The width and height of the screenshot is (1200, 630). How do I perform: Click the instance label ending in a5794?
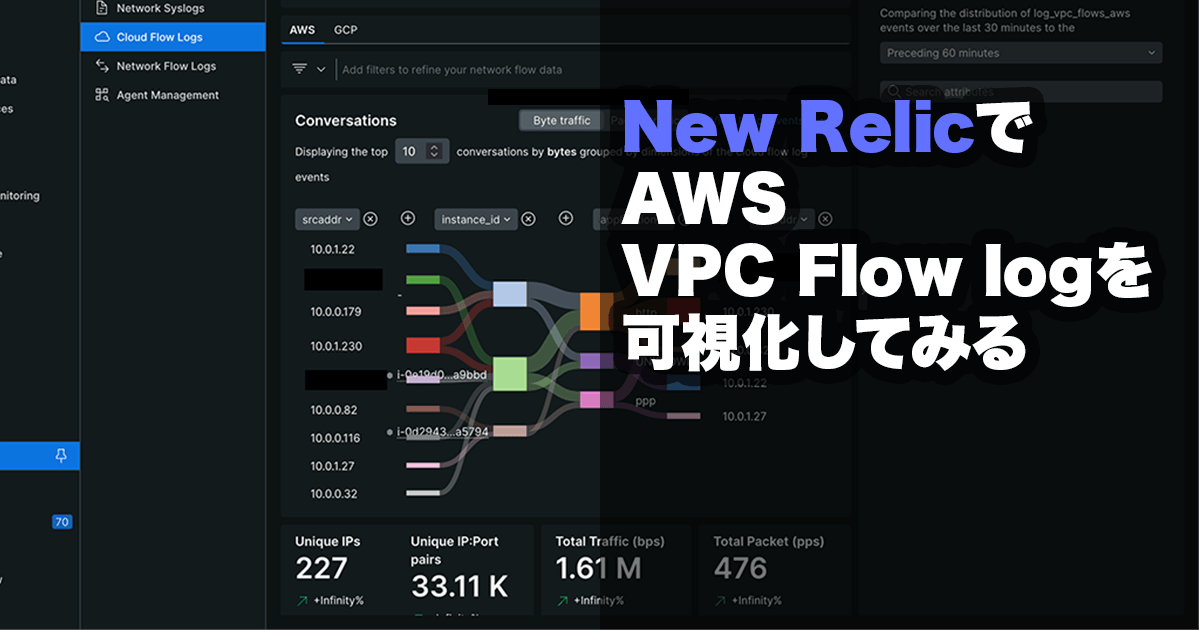tap(441, 432)
